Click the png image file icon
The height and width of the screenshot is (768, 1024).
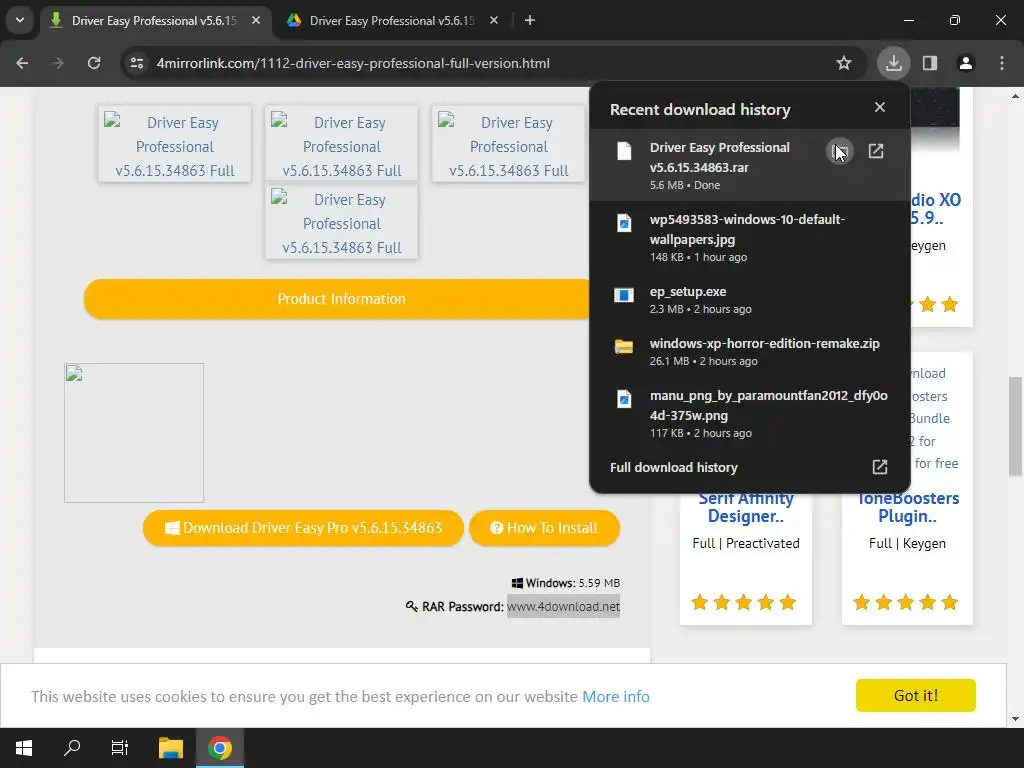pos(624,398)
